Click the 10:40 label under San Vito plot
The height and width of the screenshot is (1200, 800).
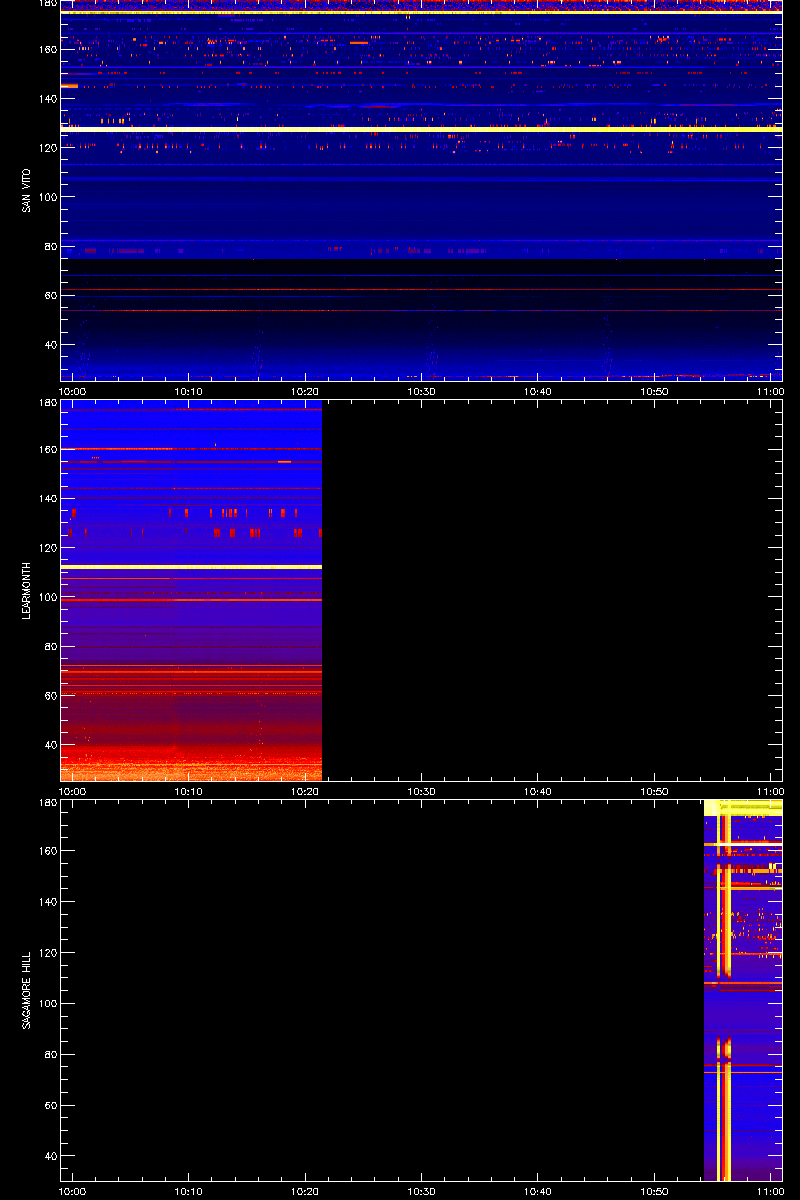(538, 392)
